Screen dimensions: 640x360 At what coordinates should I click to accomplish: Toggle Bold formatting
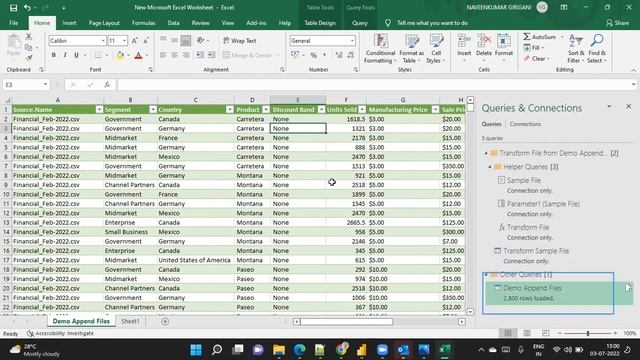pos(53,55)
